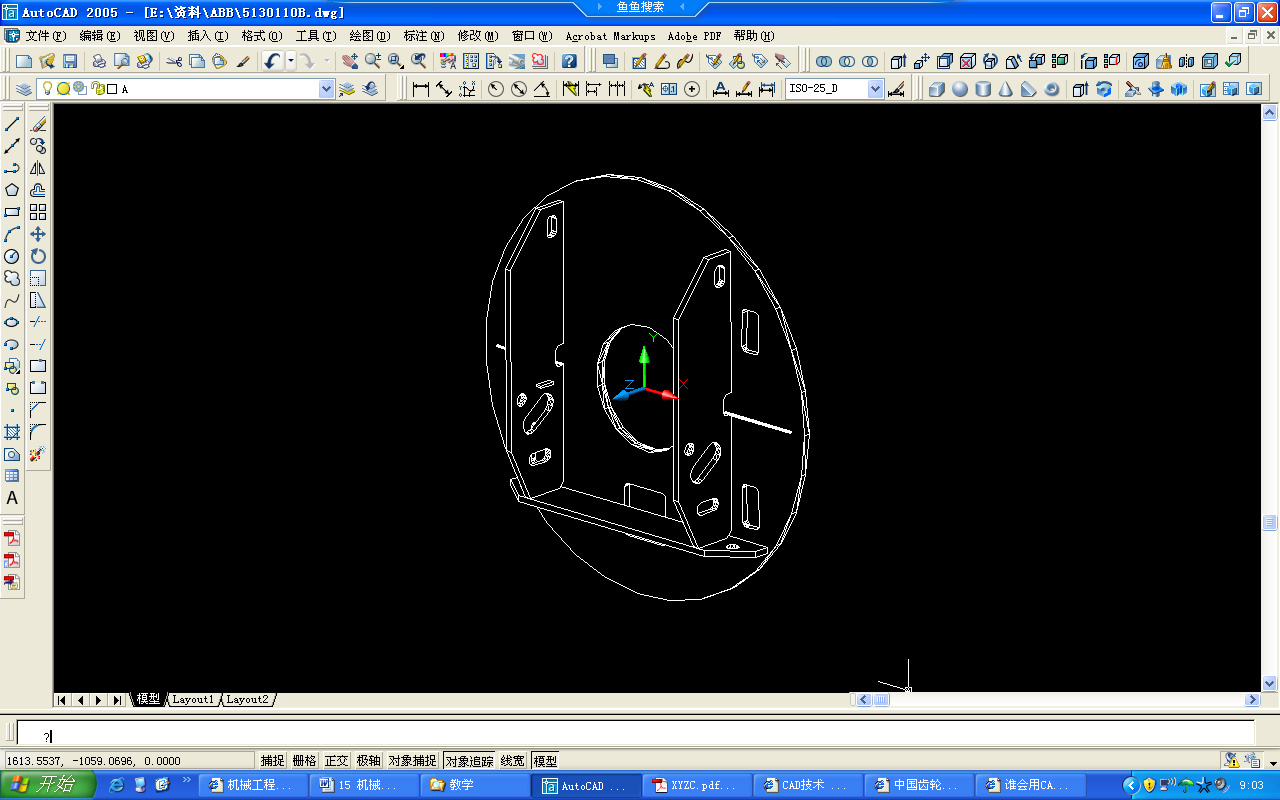Select the Multiline Text tool
The image size is (1280, 800).
pos(12,498)
